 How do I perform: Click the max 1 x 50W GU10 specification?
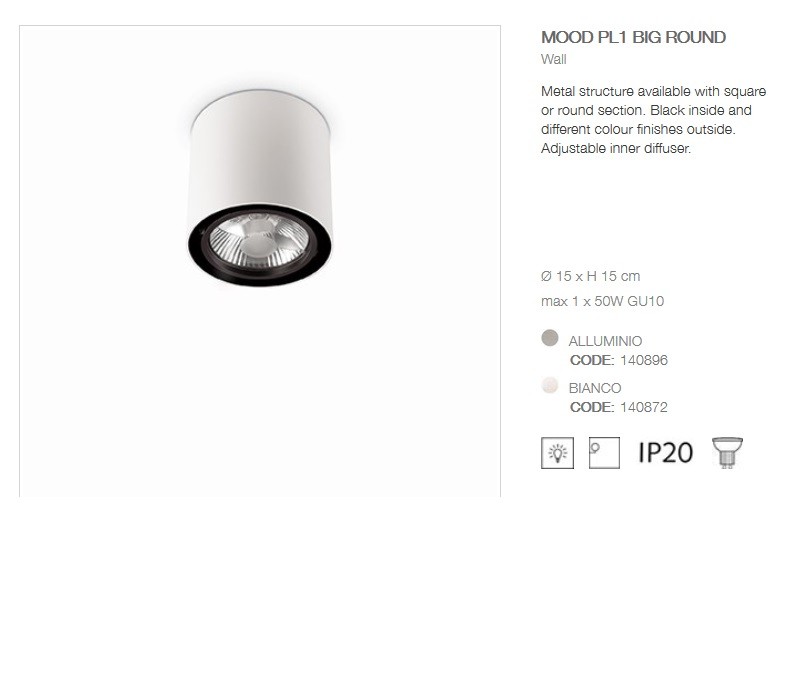coord(603,301)
